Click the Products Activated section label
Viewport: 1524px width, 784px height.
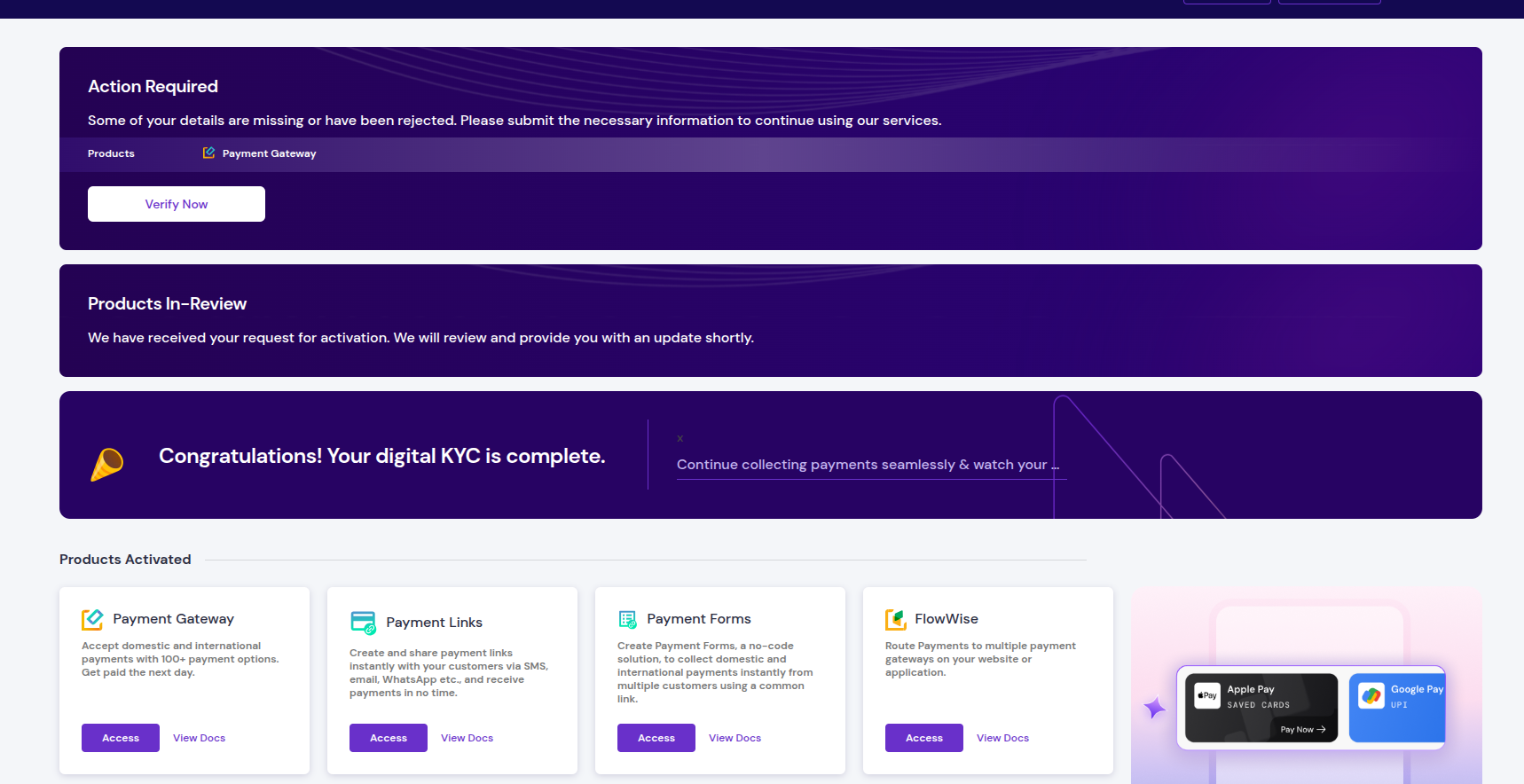coord(125,560)
